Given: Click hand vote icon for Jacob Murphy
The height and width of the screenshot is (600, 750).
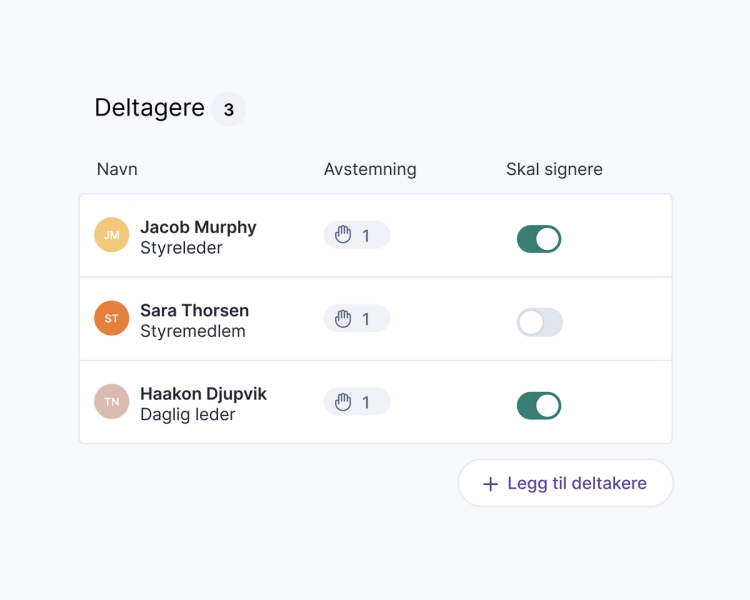Looking at the screenshot, I should pyautogui.click(x=344, y=235).
